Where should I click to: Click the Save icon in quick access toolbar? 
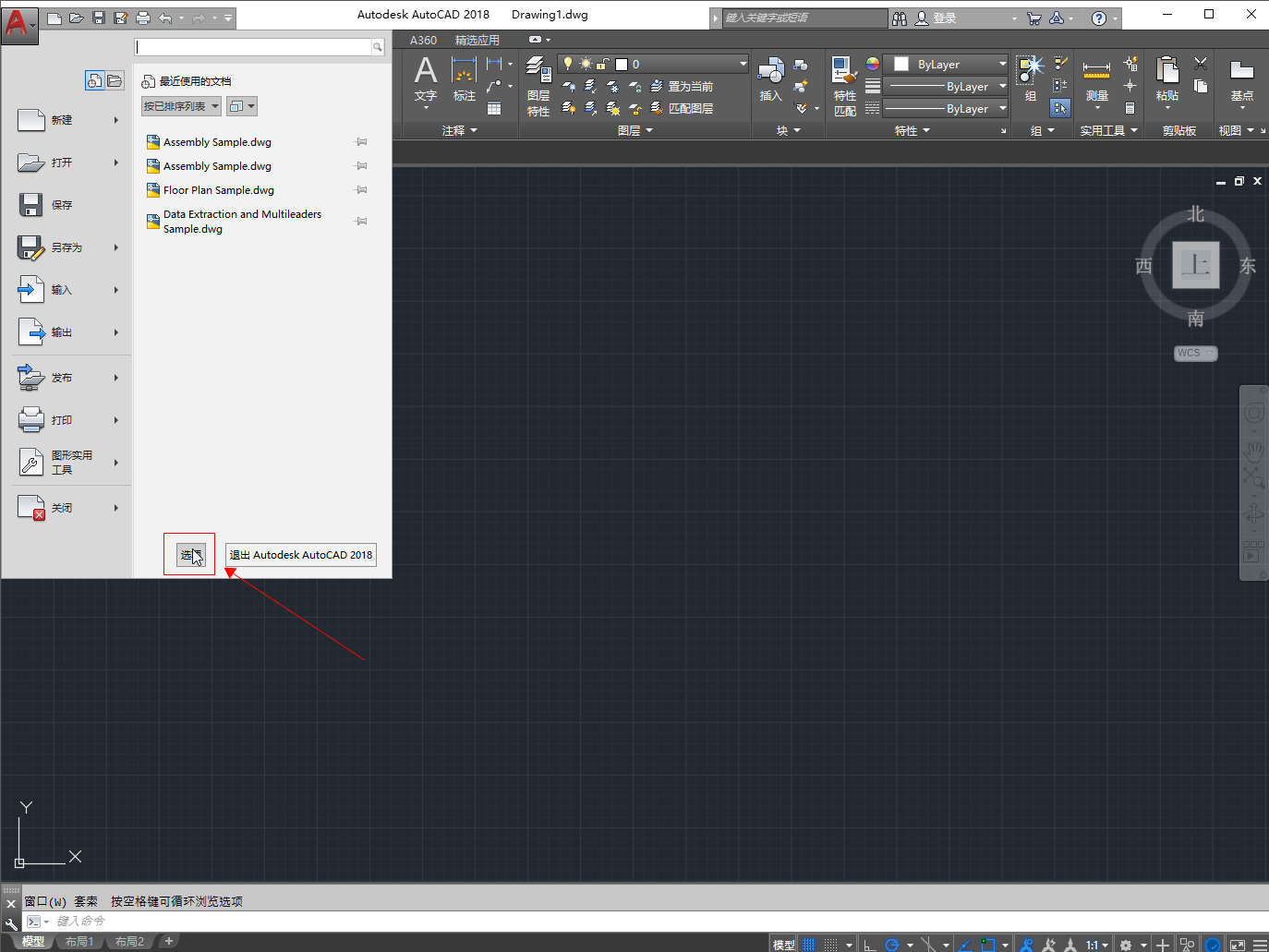pyautogui.click(x=99, y=18)
